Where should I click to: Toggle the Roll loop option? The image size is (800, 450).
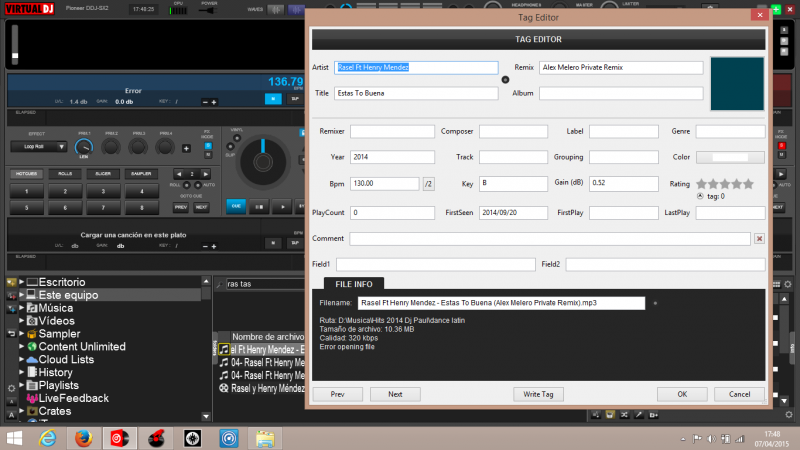click(x=187, y=185)
